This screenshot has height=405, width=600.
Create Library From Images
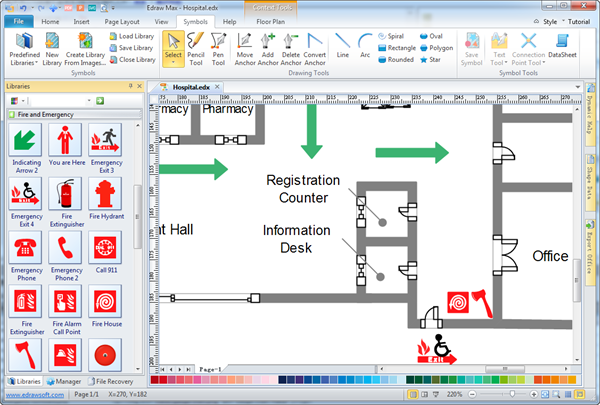click(x=85, y=49)
